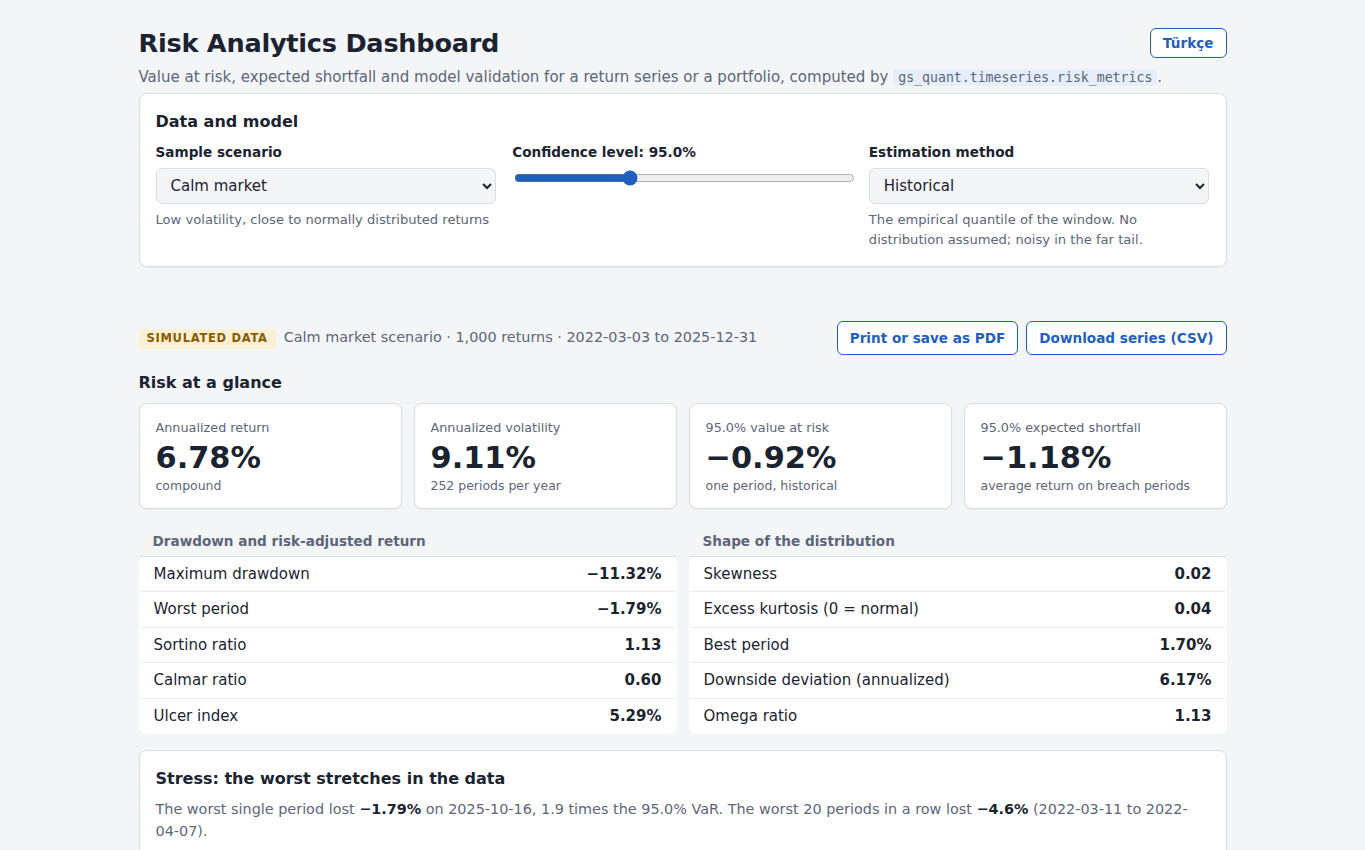Click the SIMULATED DATA badge
This screenshot has width=1365, height=850.
(207, 338)
